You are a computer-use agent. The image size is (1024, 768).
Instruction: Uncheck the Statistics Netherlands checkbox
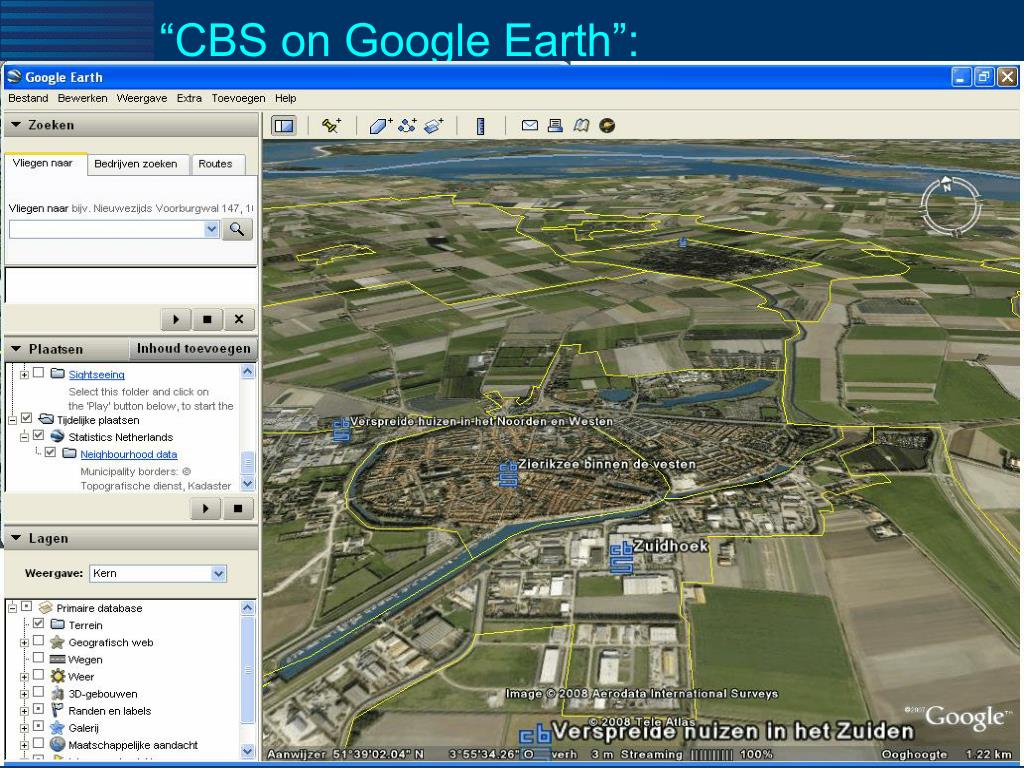39,436
